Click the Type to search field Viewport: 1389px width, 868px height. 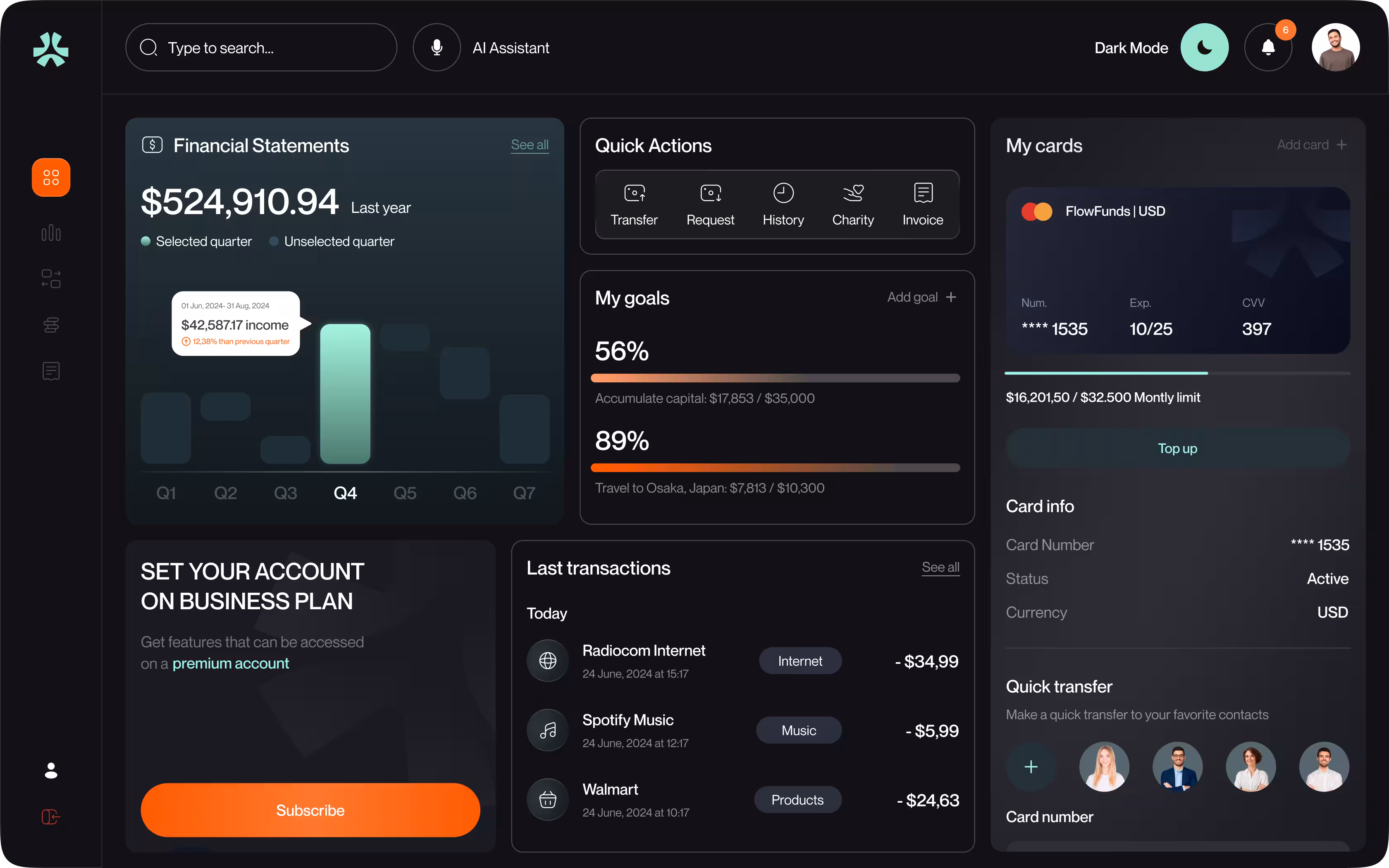pos(261,47)
